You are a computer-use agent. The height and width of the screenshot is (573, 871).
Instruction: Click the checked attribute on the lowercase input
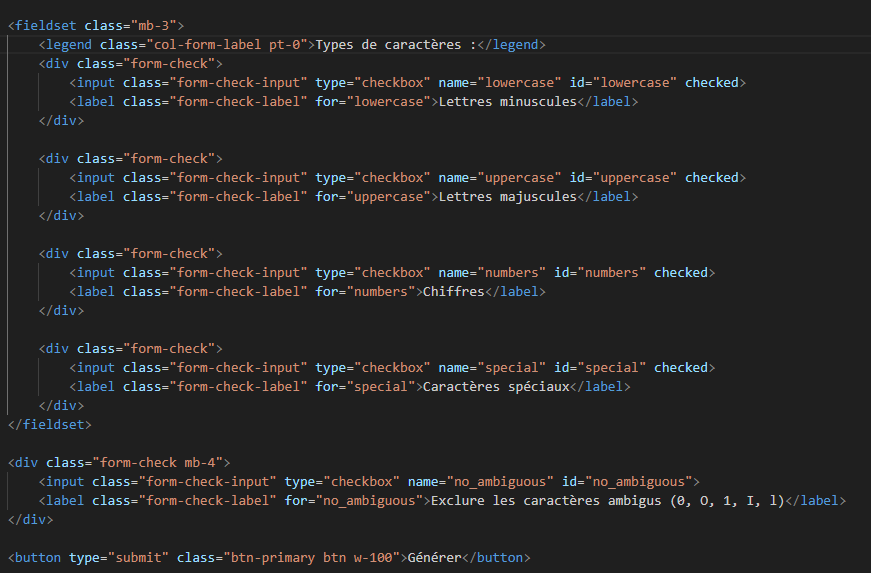pos(712,83)
